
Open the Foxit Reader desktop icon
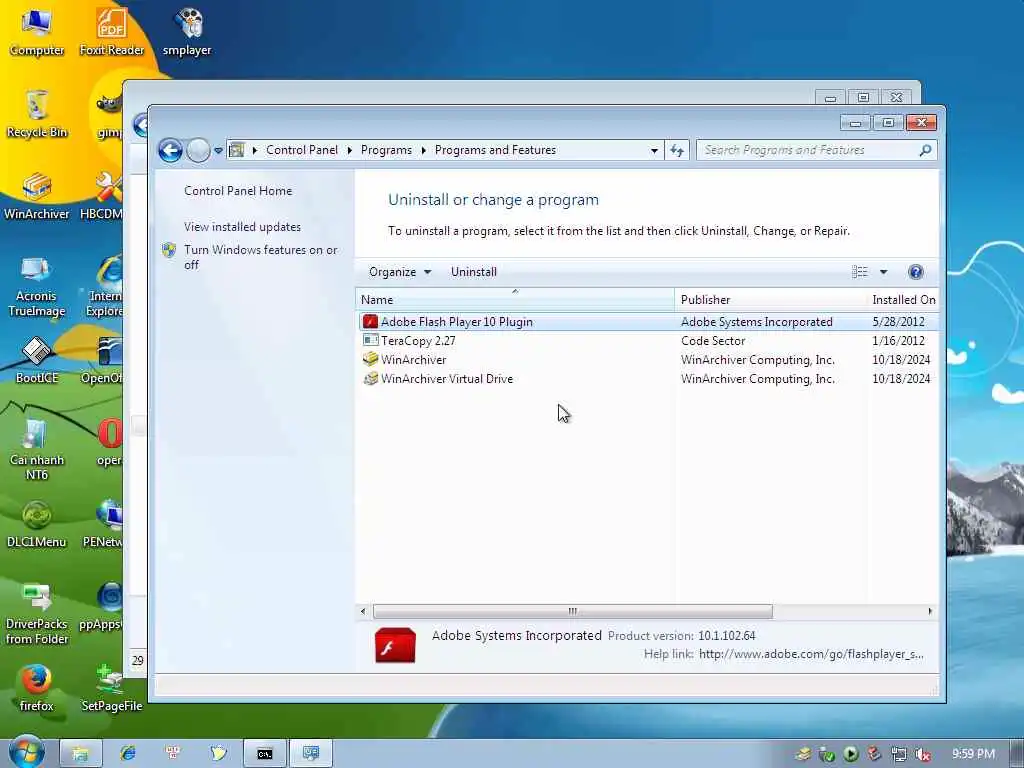[112, 31]
